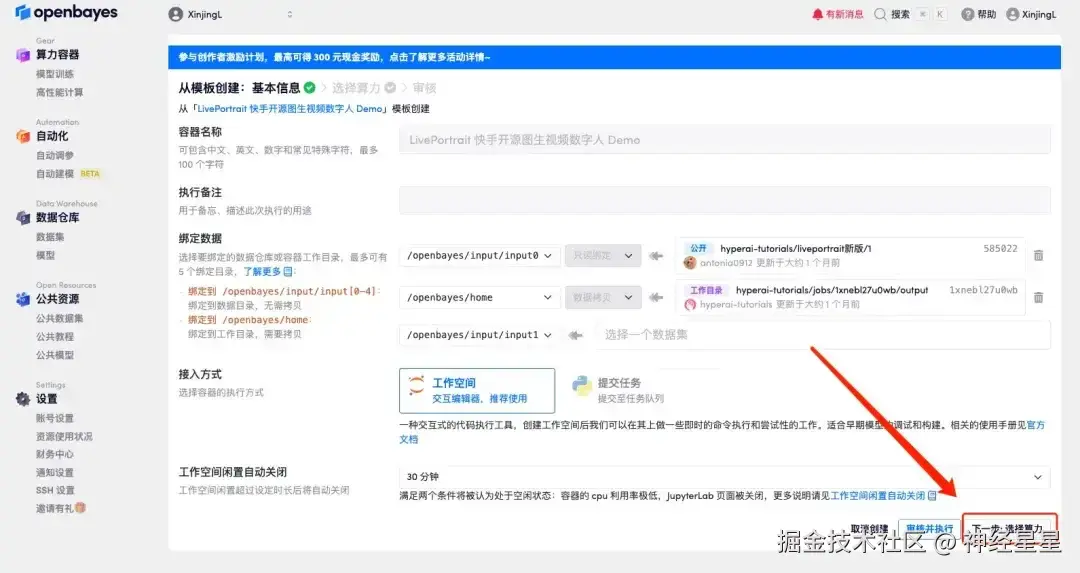Click arrow icon beside input0 binding

656,256
